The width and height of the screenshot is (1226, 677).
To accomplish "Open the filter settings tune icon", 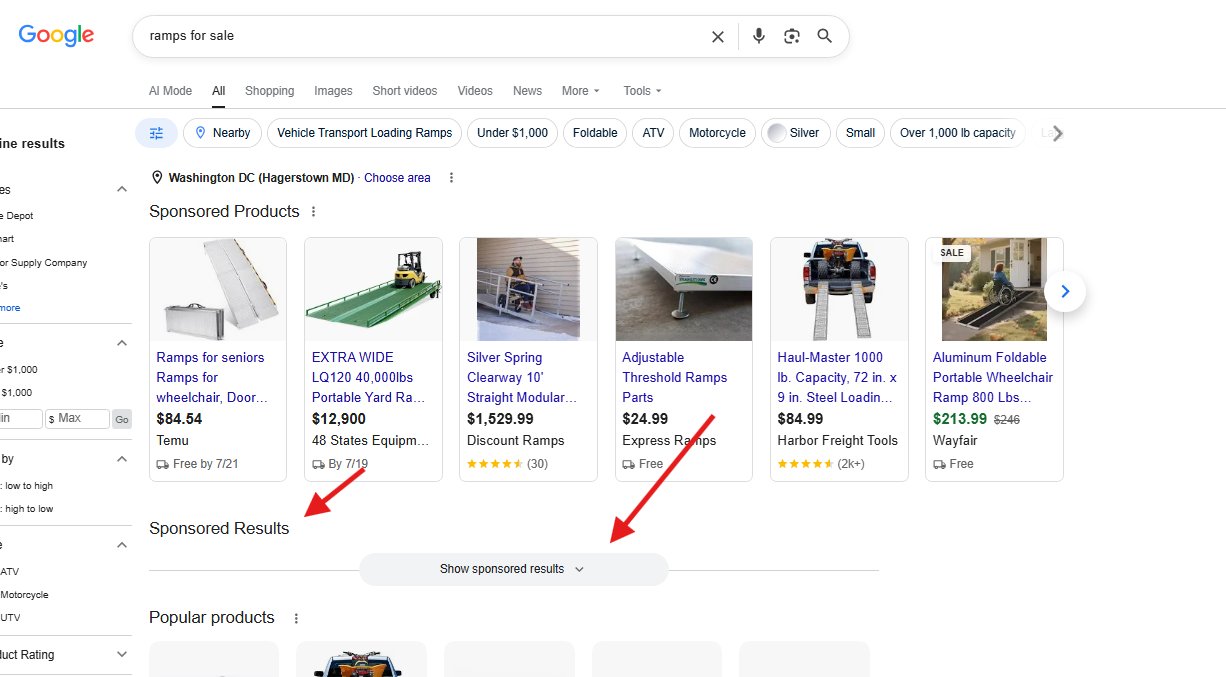I will click(x=156, y=133).
